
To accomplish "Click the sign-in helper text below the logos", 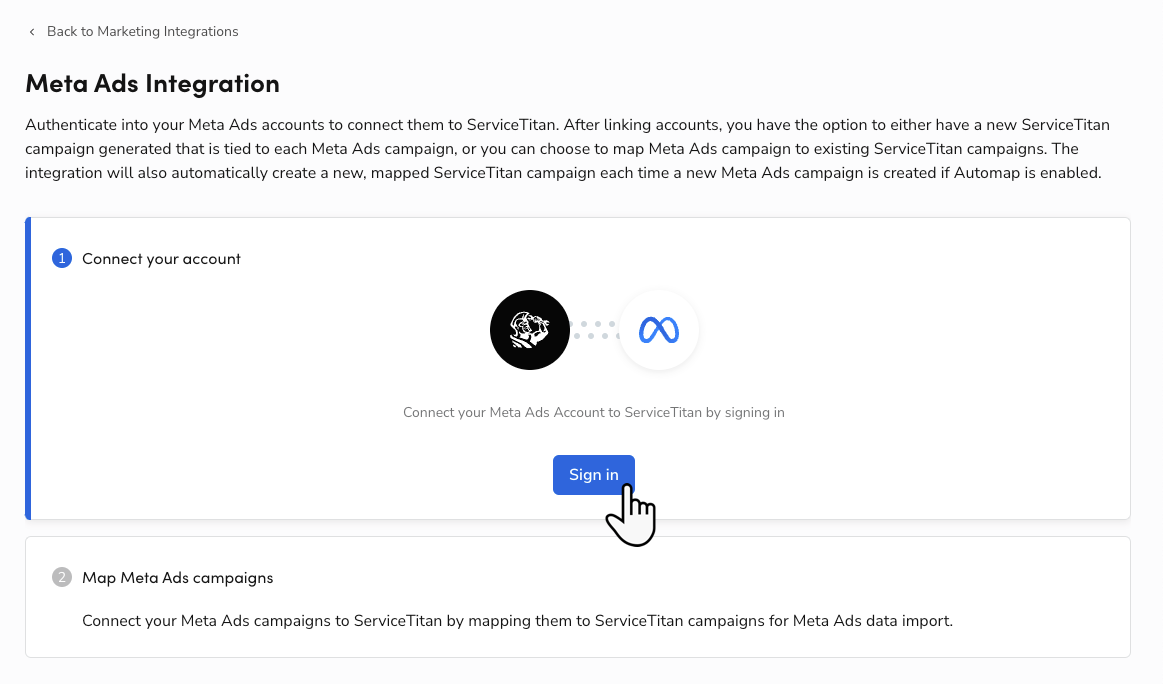I will pyautogui.click(x=593, y=412).
